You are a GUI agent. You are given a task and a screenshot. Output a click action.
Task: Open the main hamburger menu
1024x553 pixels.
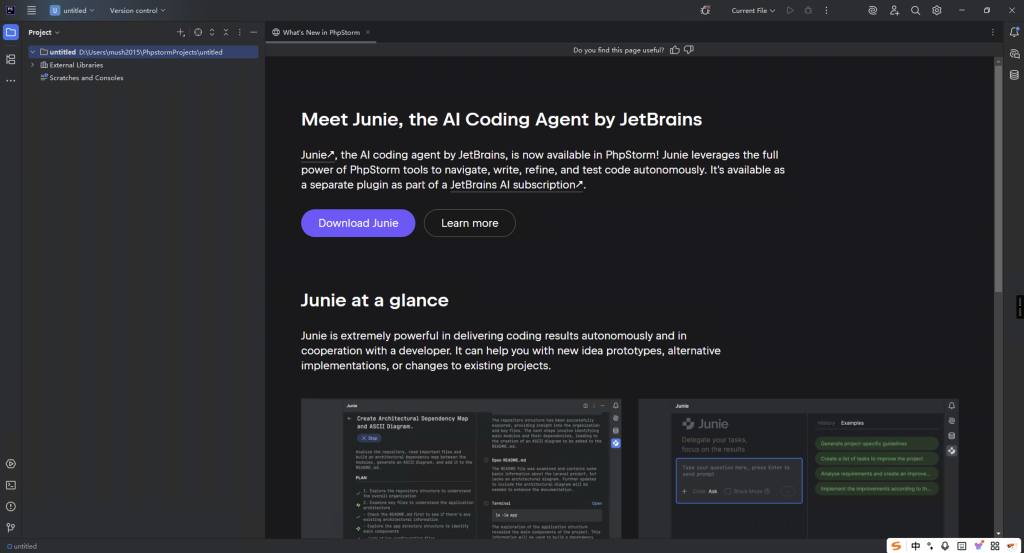click(31, 10)
